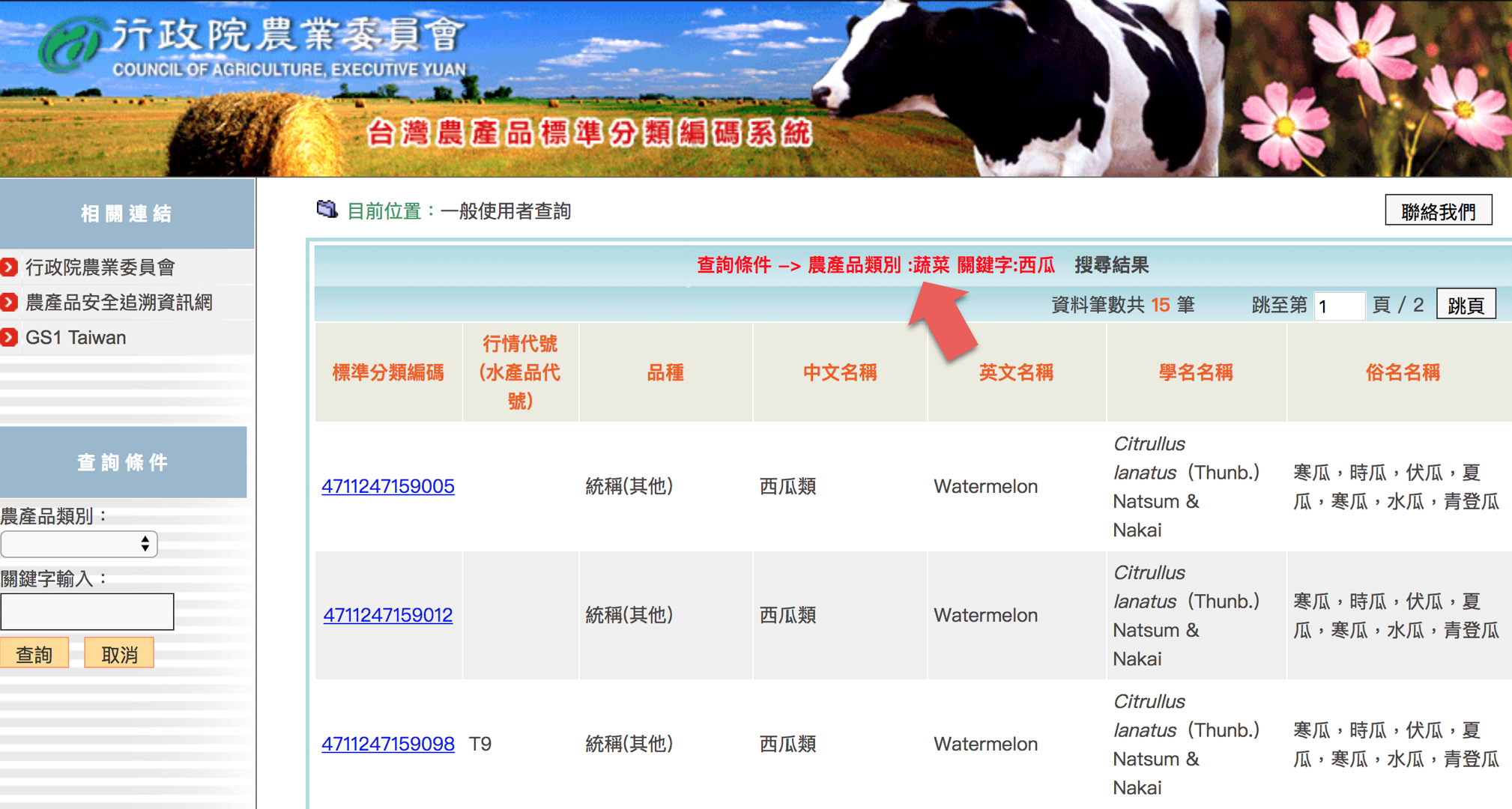The height and width of the screenshot is (809, 1512).
Task: Click the 標準分類編碼 column header
Action: [x=388, y=372]
